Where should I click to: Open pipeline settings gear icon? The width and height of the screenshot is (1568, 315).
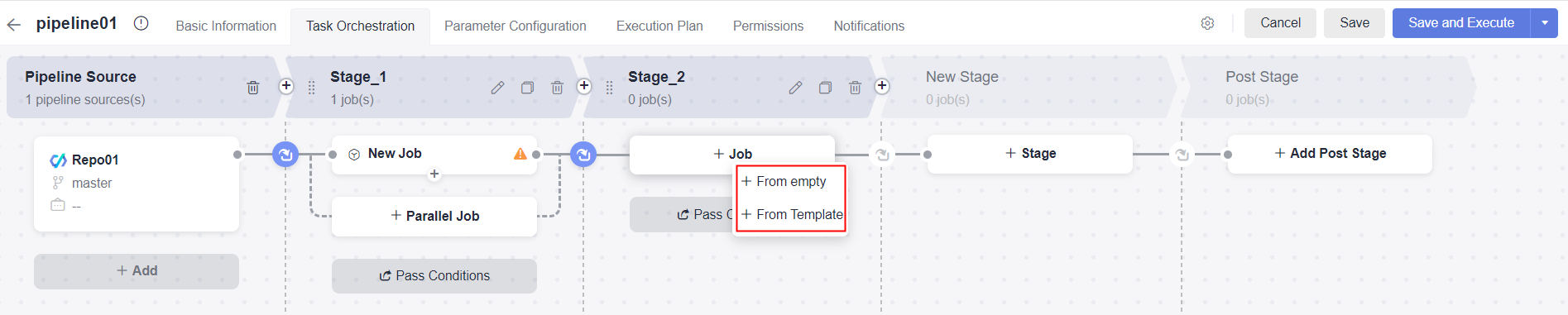1207,23
